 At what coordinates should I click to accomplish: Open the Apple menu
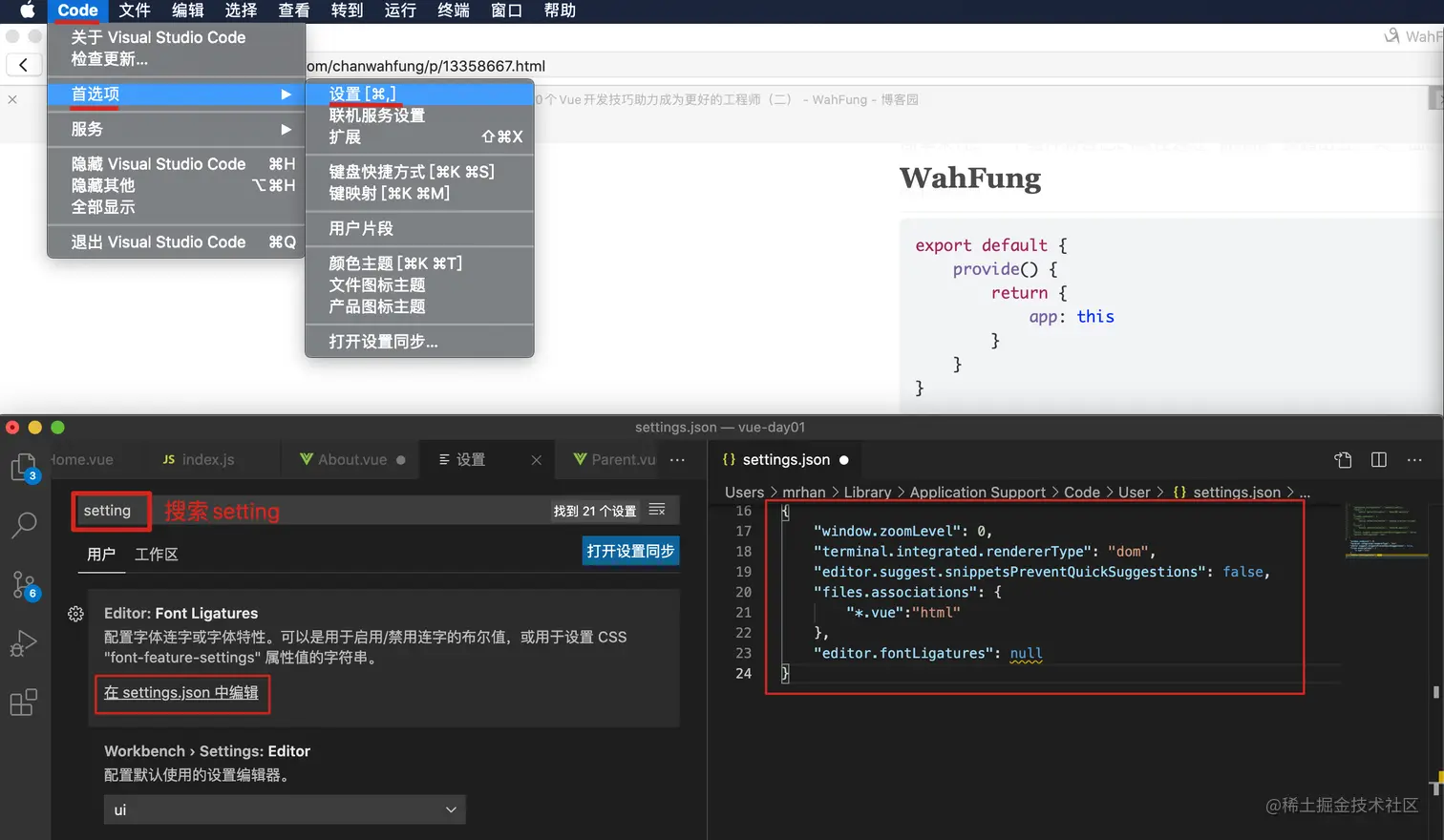pyautogui.click(x=27, y=10)
